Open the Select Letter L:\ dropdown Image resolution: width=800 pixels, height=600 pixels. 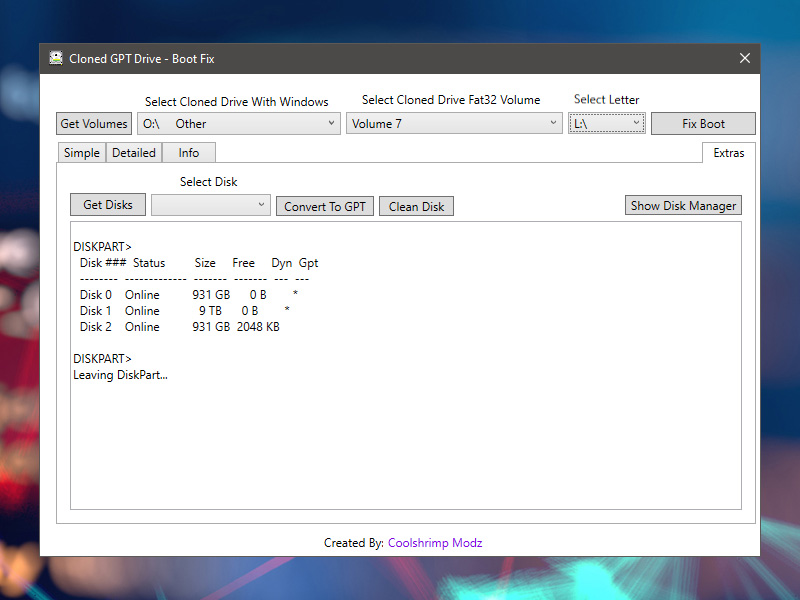[x=607, y=123]
